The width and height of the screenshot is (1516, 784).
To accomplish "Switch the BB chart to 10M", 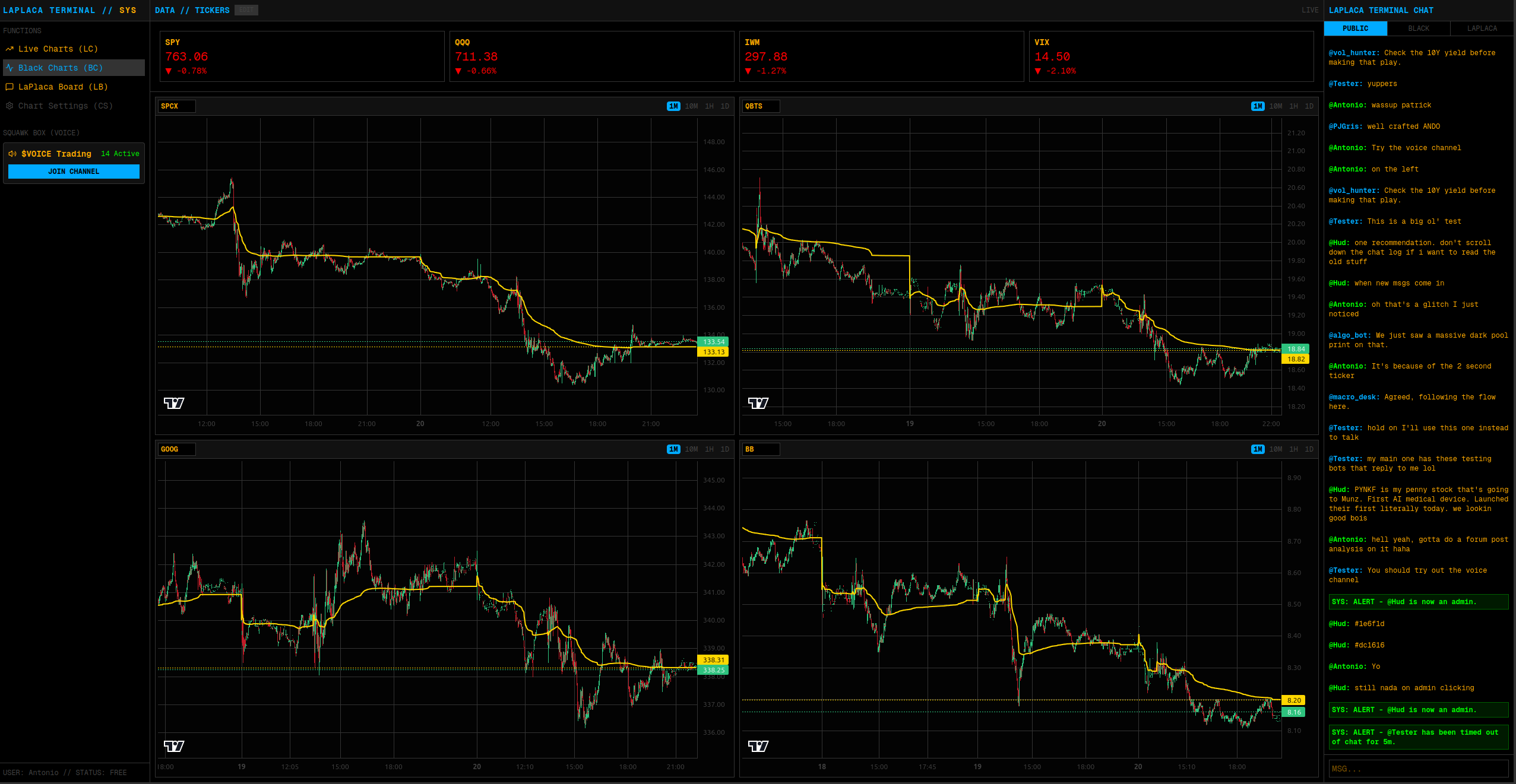I will pos(1276,449).
